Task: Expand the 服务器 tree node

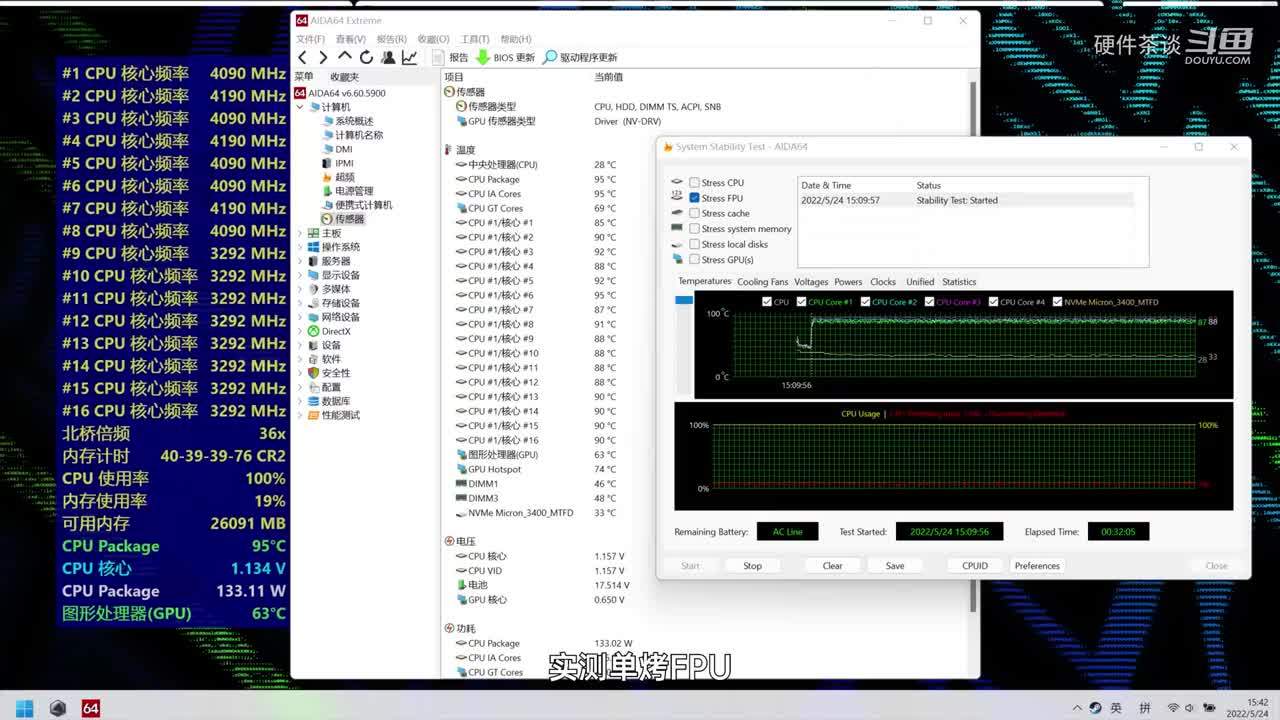Action: pos(300,261)
